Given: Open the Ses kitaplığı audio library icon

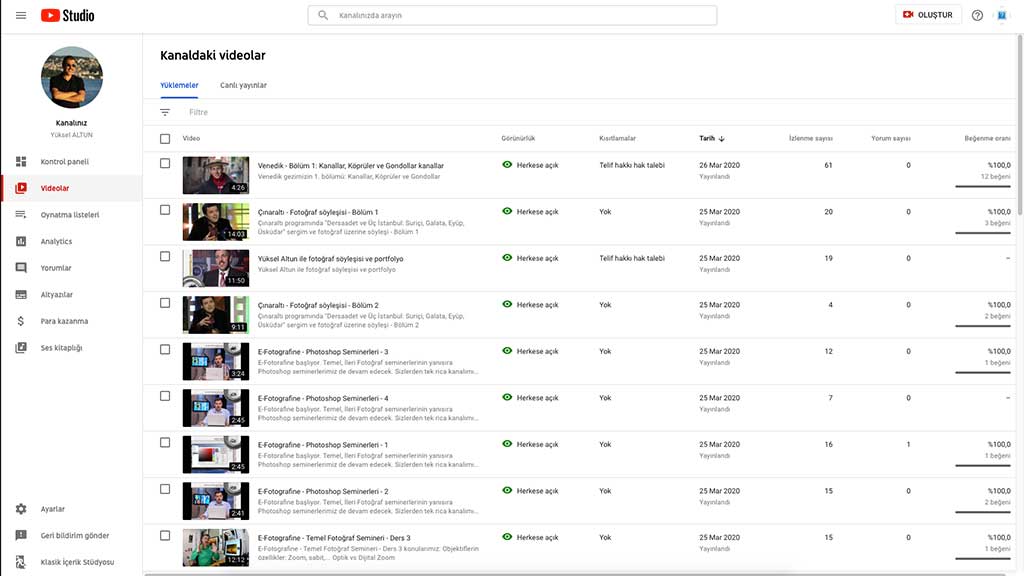Looking at the screenshot, I should point(21,347).
